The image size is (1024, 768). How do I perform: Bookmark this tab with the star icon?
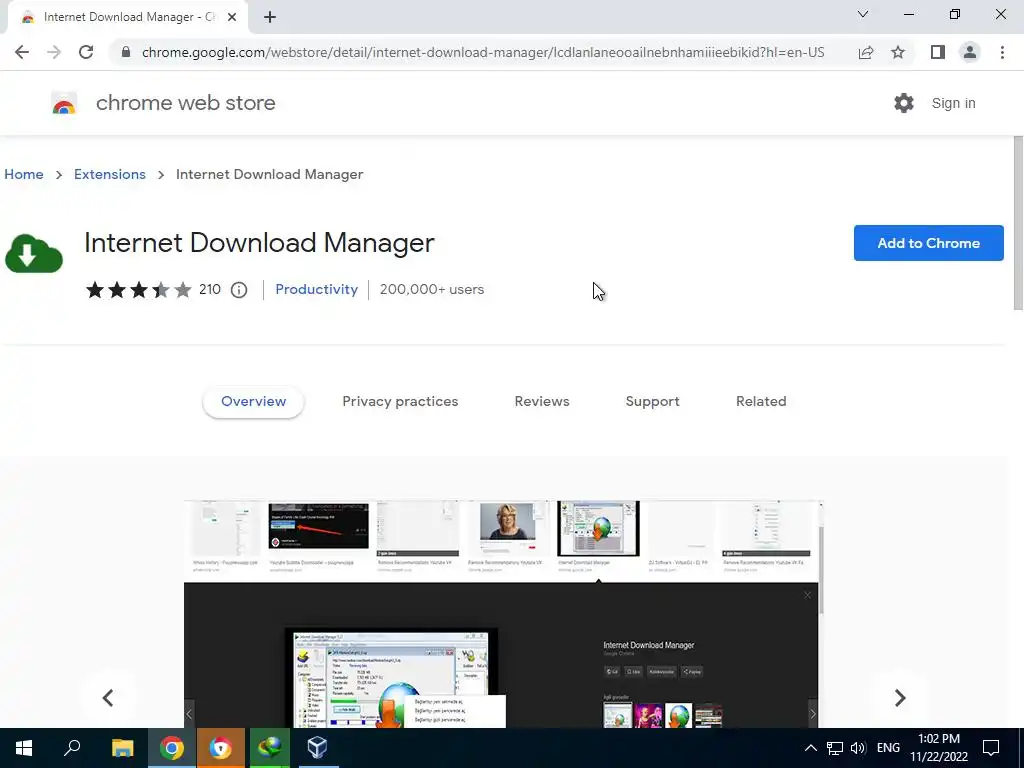[x=898, y=52]
